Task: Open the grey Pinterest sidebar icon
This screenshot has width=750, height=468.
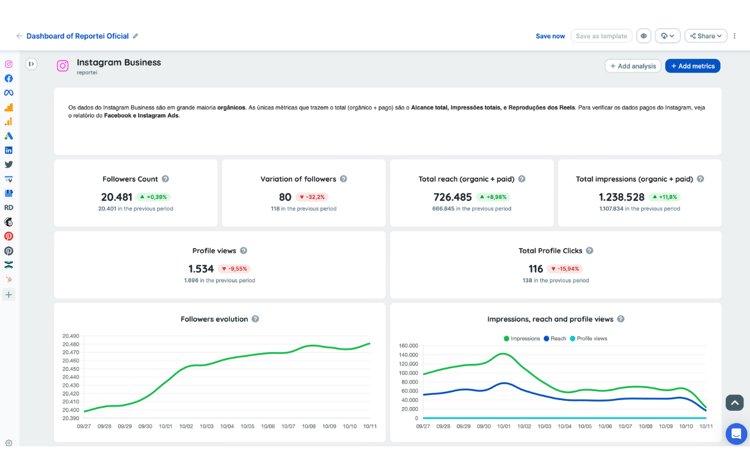Action: [x=9, y=251]
